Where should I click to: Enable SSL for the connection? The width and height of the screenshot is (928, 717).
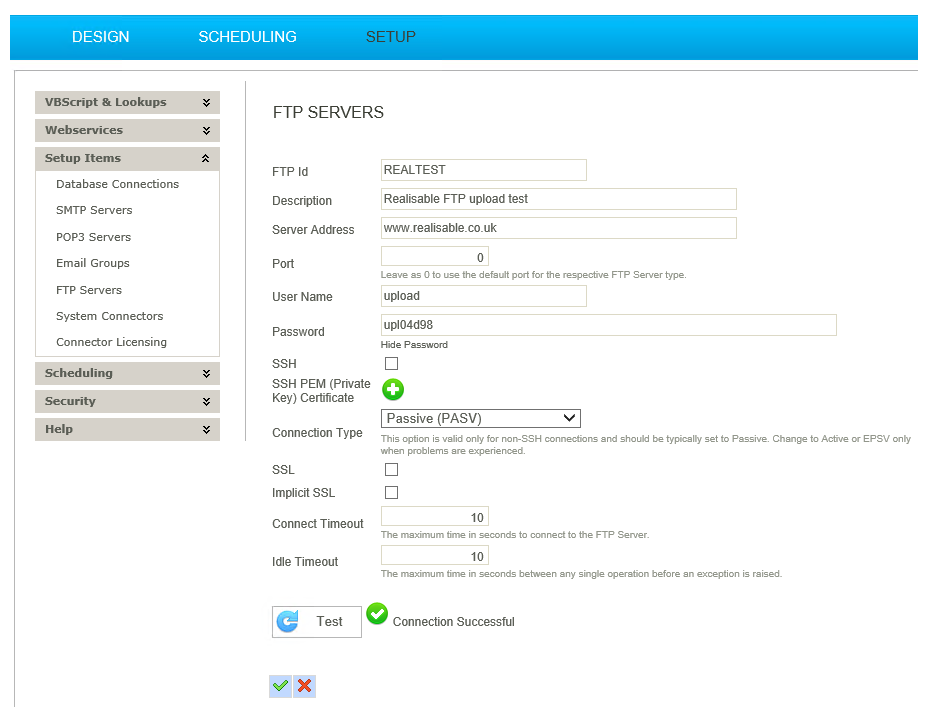[x=391, y=469]
